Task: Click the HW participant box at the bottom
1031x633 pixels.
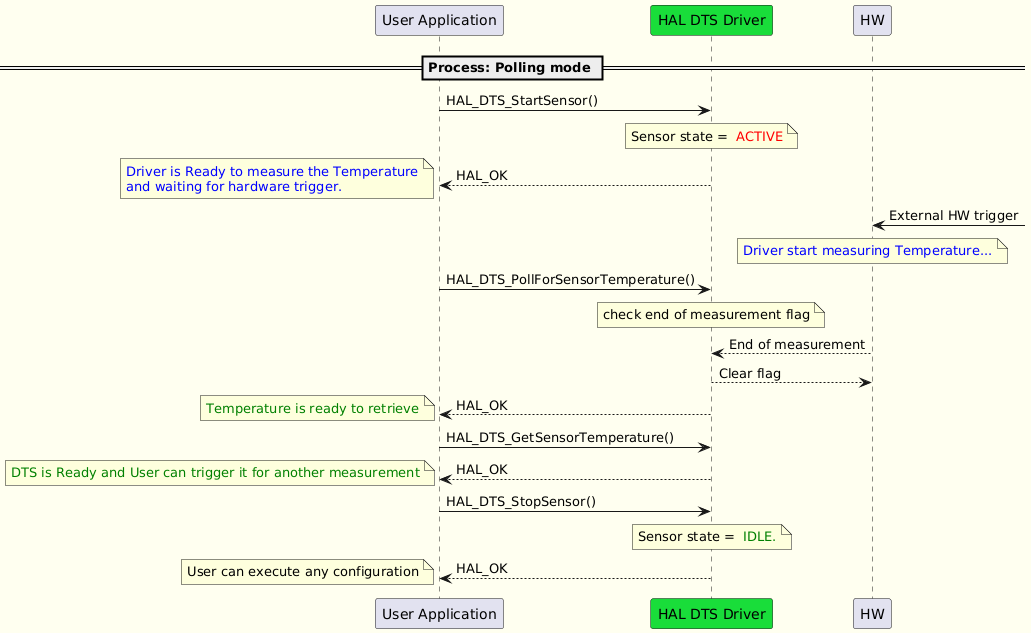Action: click(873, 614)
